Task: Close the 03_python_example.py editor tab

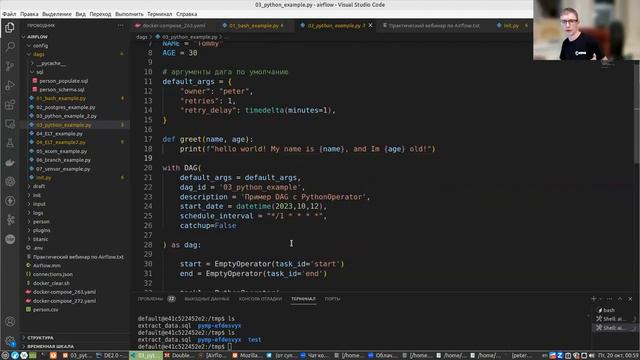Action: pos(370,25)
